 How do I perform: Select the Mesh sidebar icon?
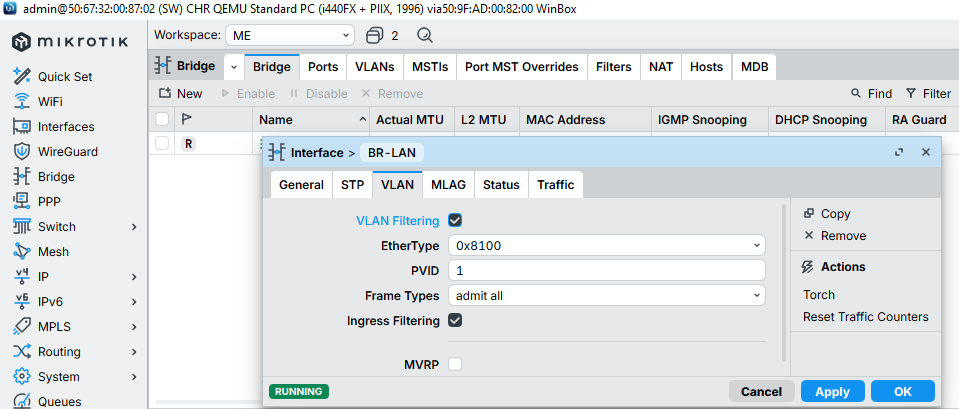pyautogui.click(x=21, y=252)
